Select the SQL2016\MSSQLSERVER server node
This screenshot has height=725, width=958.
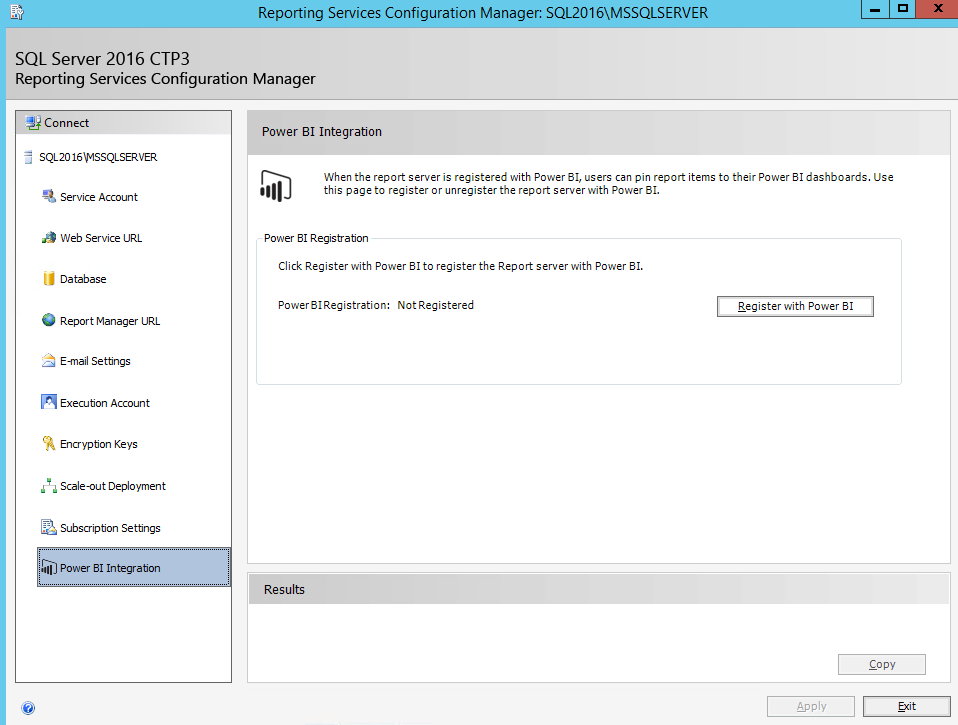[97, 157]
